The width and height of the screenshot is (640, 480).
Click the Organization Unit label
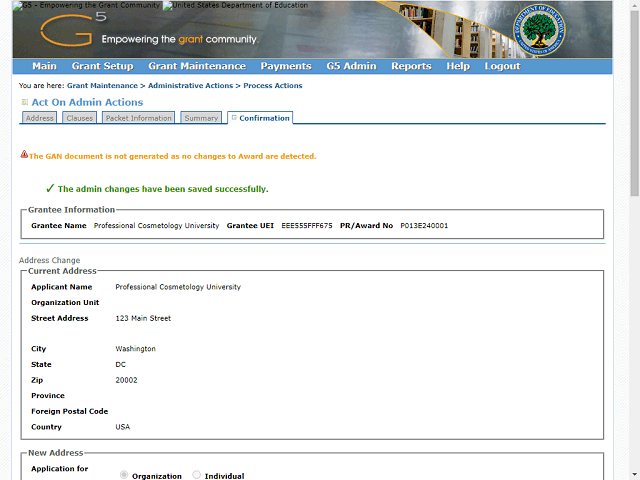(x=65, y=303)
